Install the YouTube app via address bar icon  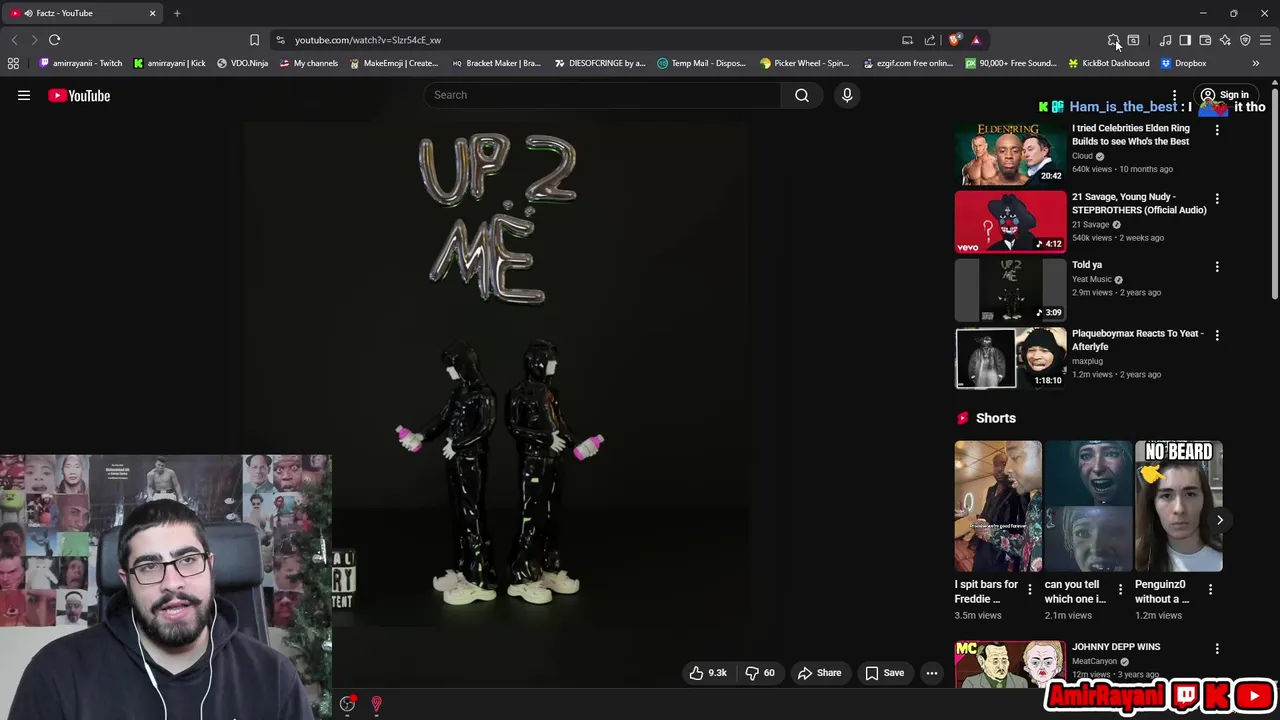tap(907, 40)
